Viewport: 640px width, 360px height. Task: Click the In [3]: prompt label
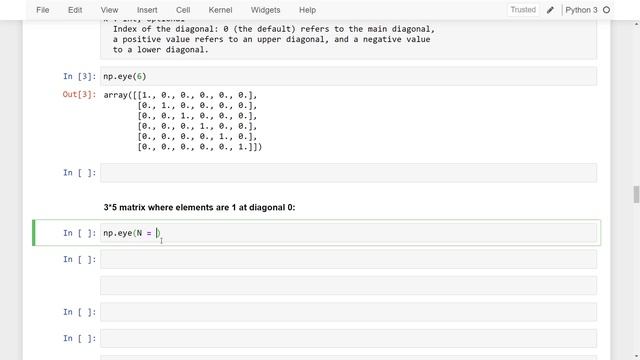(x=79, y=76)
